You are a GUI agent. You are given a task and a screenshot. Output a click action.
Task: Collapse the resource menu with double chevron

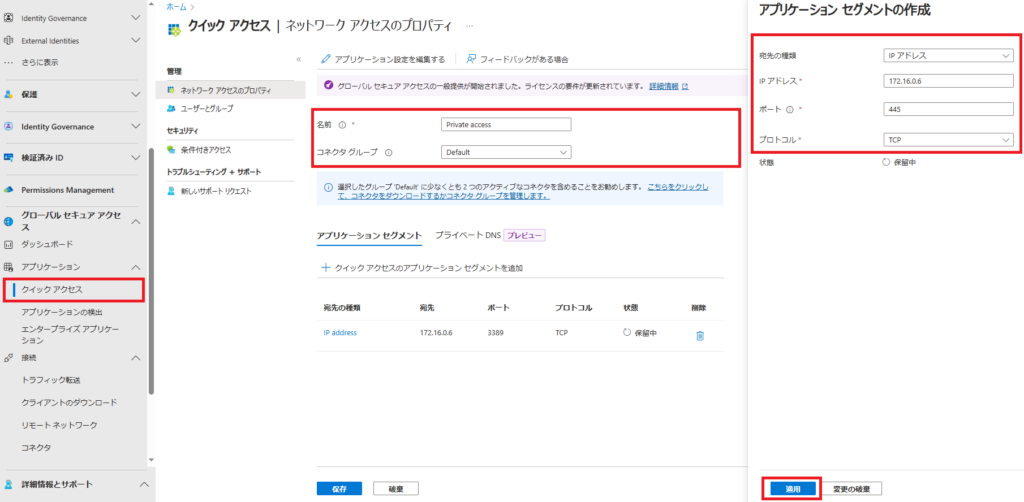click(x=298, y=59)
